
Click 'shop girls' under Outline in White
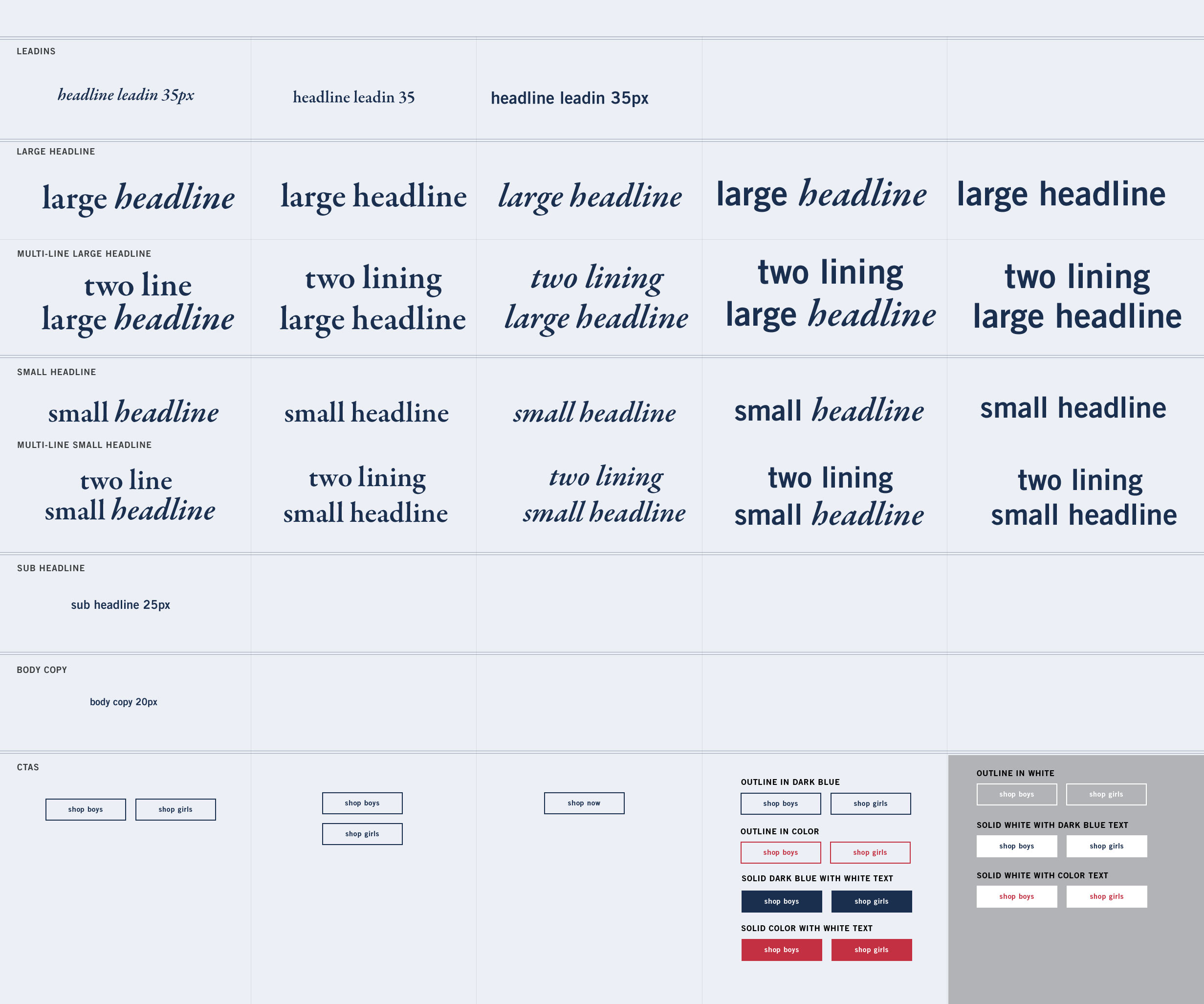[1107, 795]
